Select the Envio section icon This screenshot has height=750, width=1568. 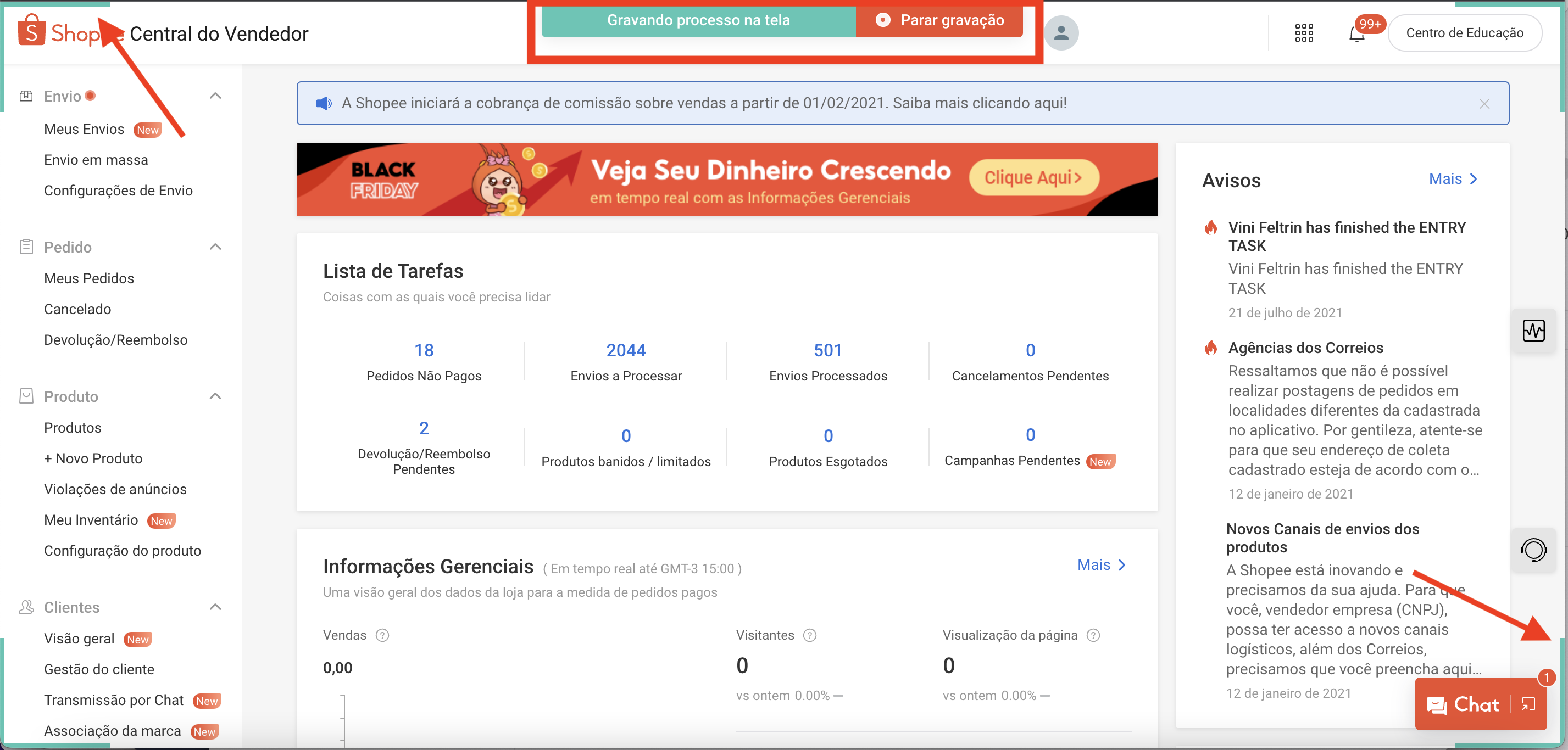[26, 96]
